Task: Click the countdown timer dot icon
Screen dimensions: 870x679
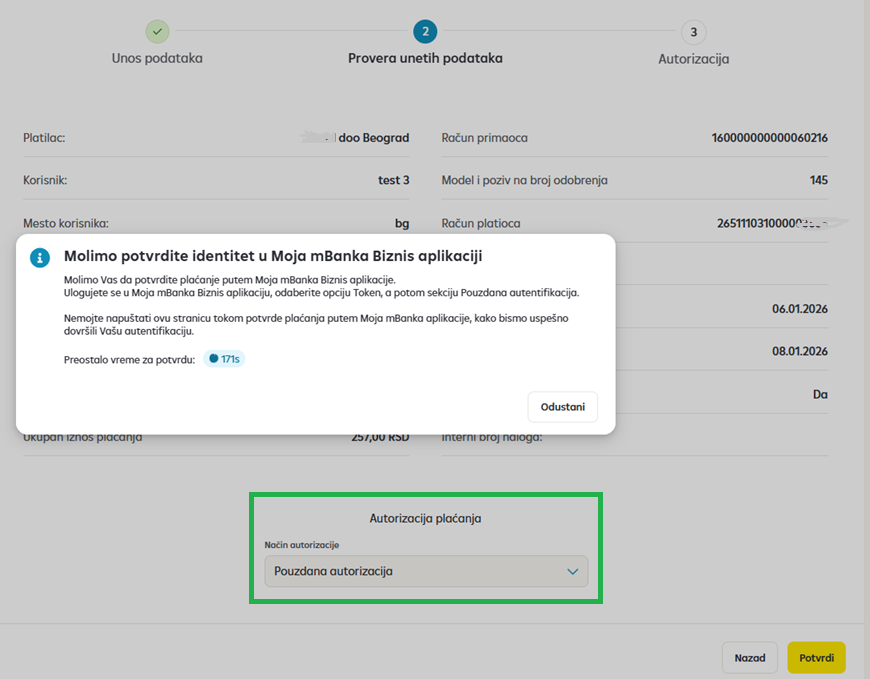Action: pyautogui.click(x=214, y=358)
